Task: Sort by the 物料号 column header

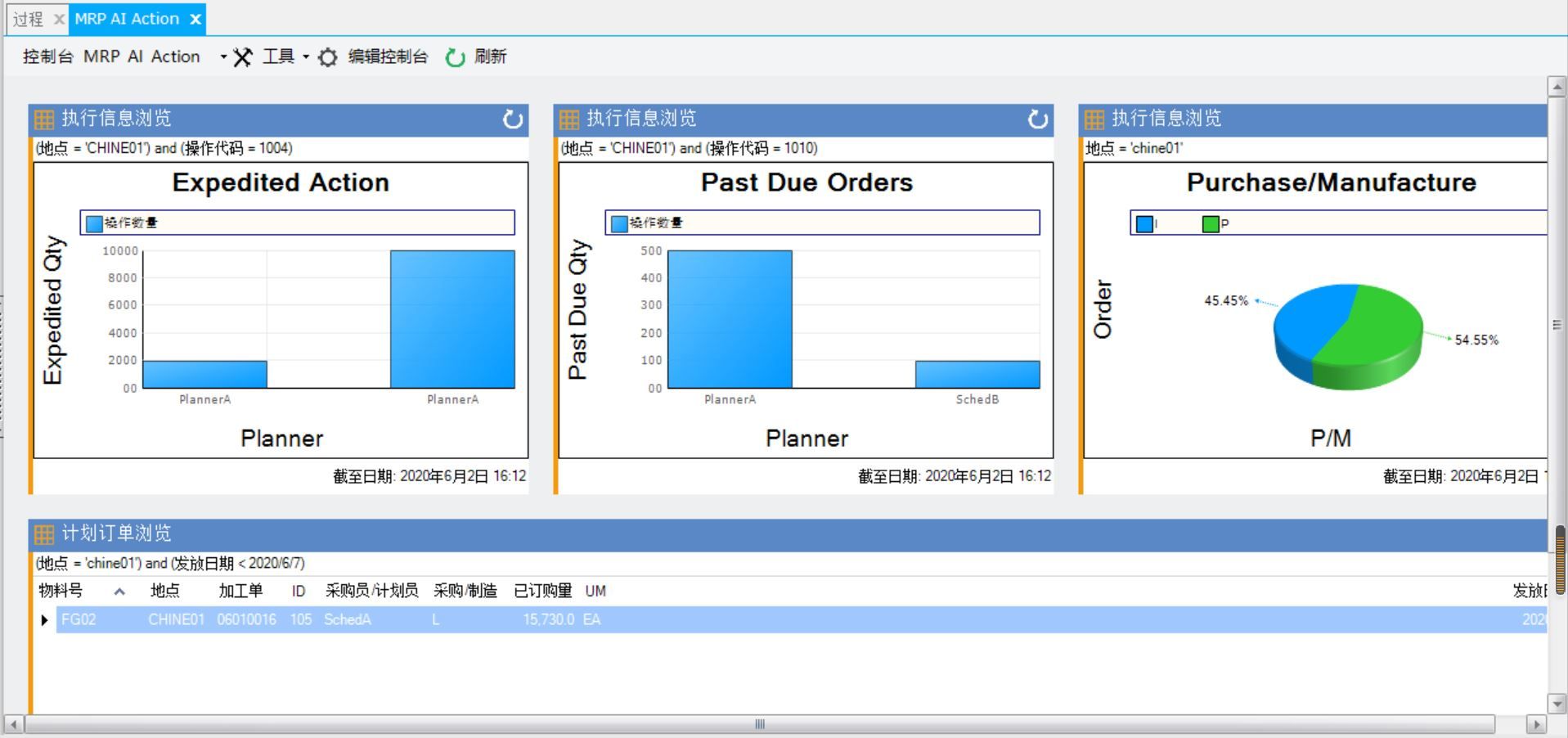Action: point(61,591)
